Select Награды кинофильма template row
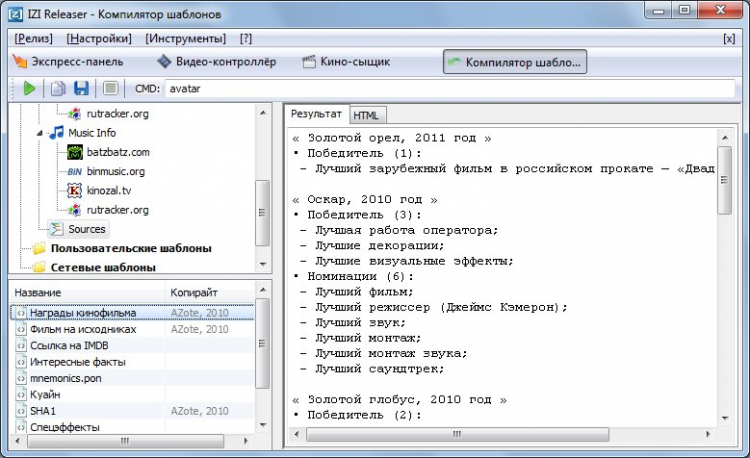 click(132, 313)
